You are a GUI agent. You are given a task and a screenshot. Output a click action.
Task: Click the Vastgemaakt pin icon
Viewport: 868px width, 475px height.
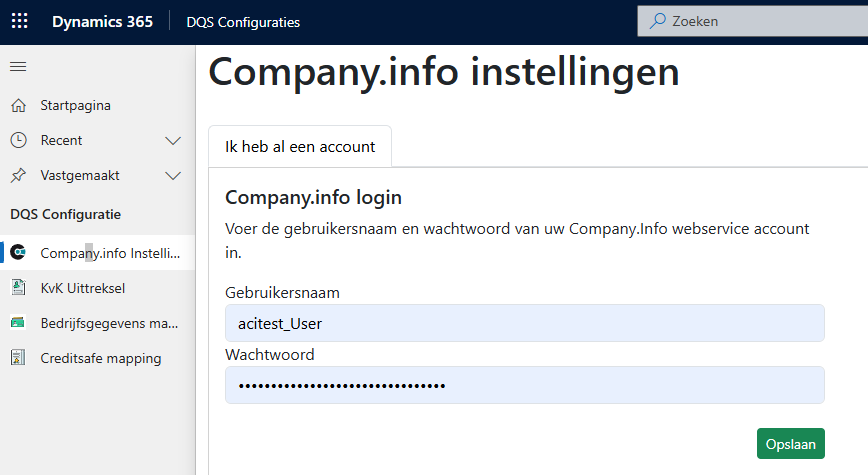[18, 175]
